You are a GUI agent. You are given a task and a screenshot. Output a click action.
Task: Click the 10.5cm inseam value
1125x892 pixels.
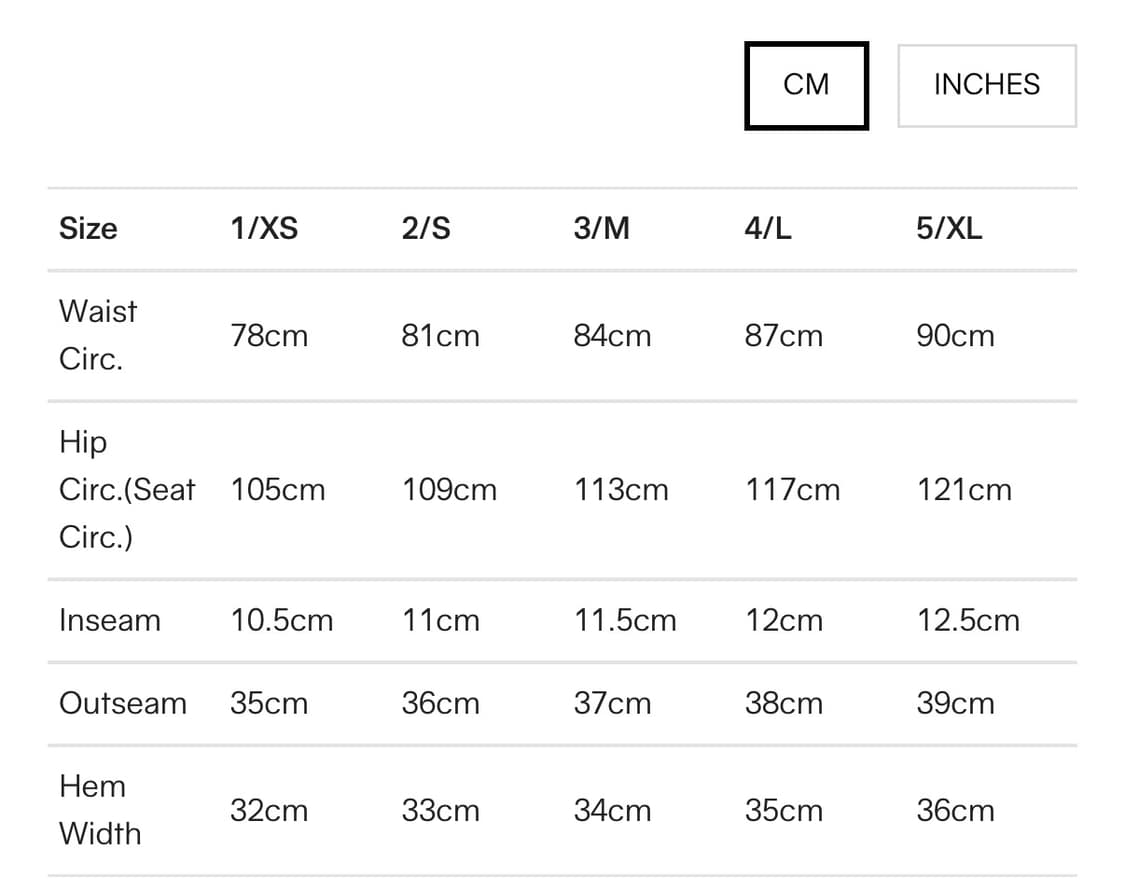[281, 620]
